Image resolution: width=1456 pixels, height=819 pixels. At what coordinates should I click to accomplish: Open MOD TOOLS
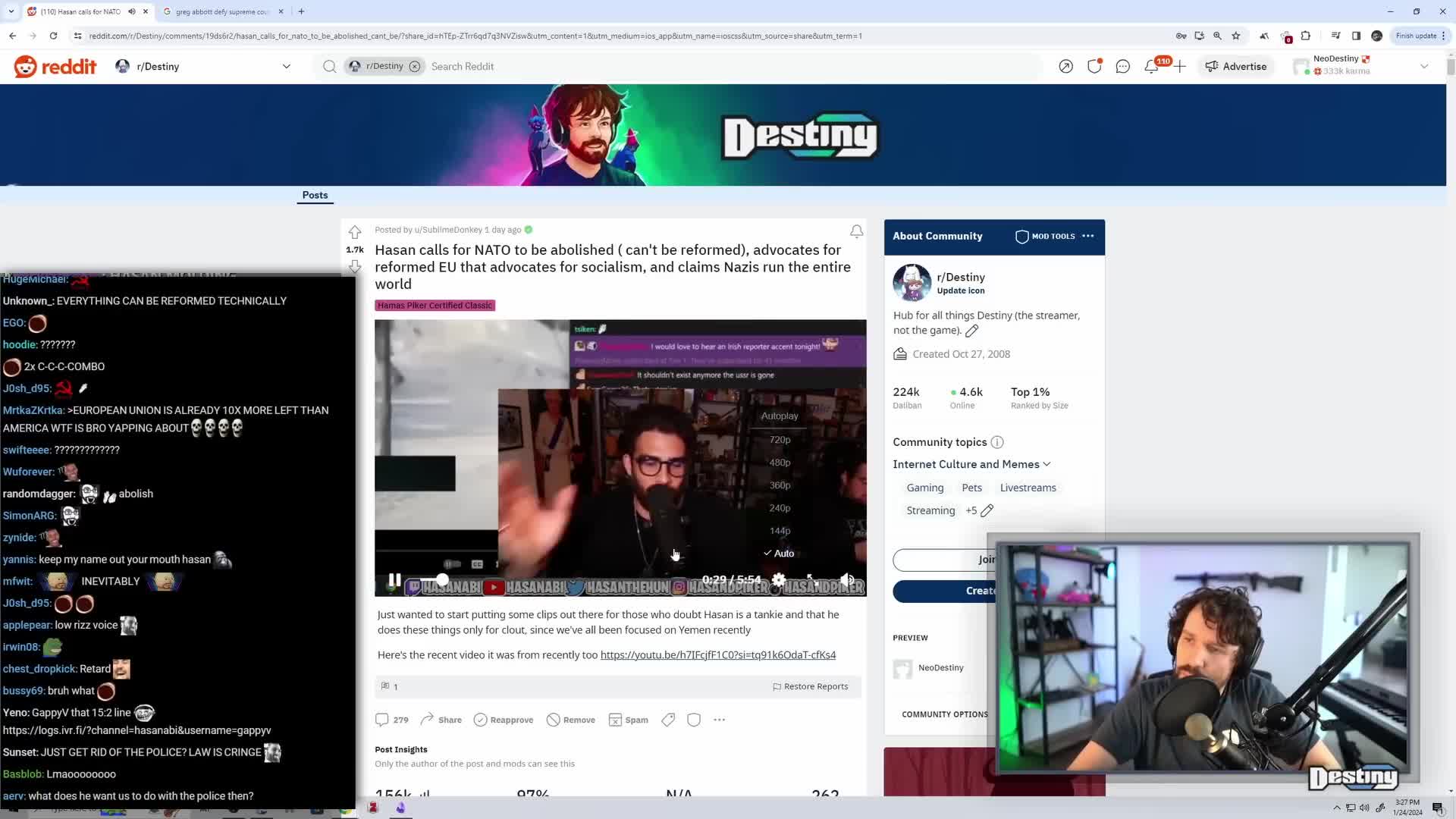(x=1045, y=237)
